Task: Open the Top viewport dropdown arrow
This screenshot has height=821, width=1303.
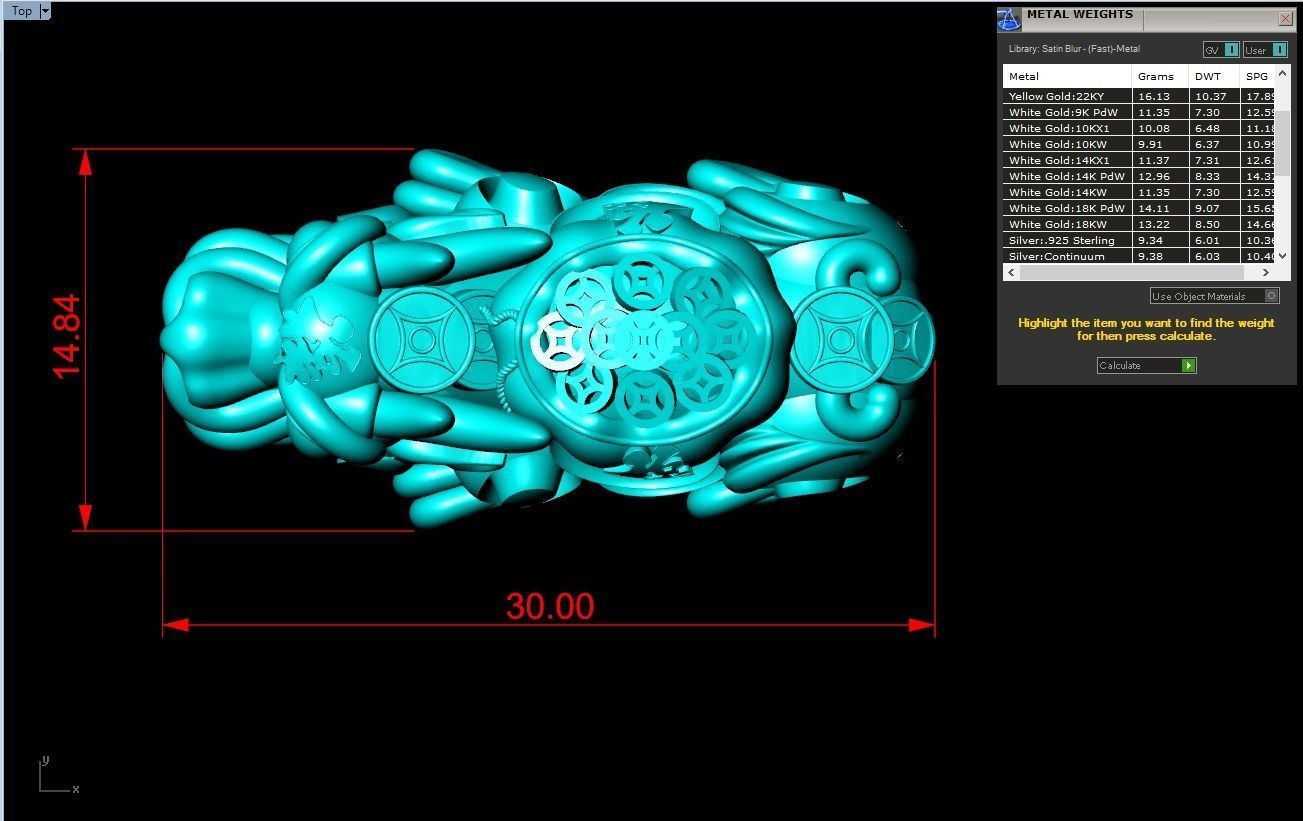Action: coord(45,11)
